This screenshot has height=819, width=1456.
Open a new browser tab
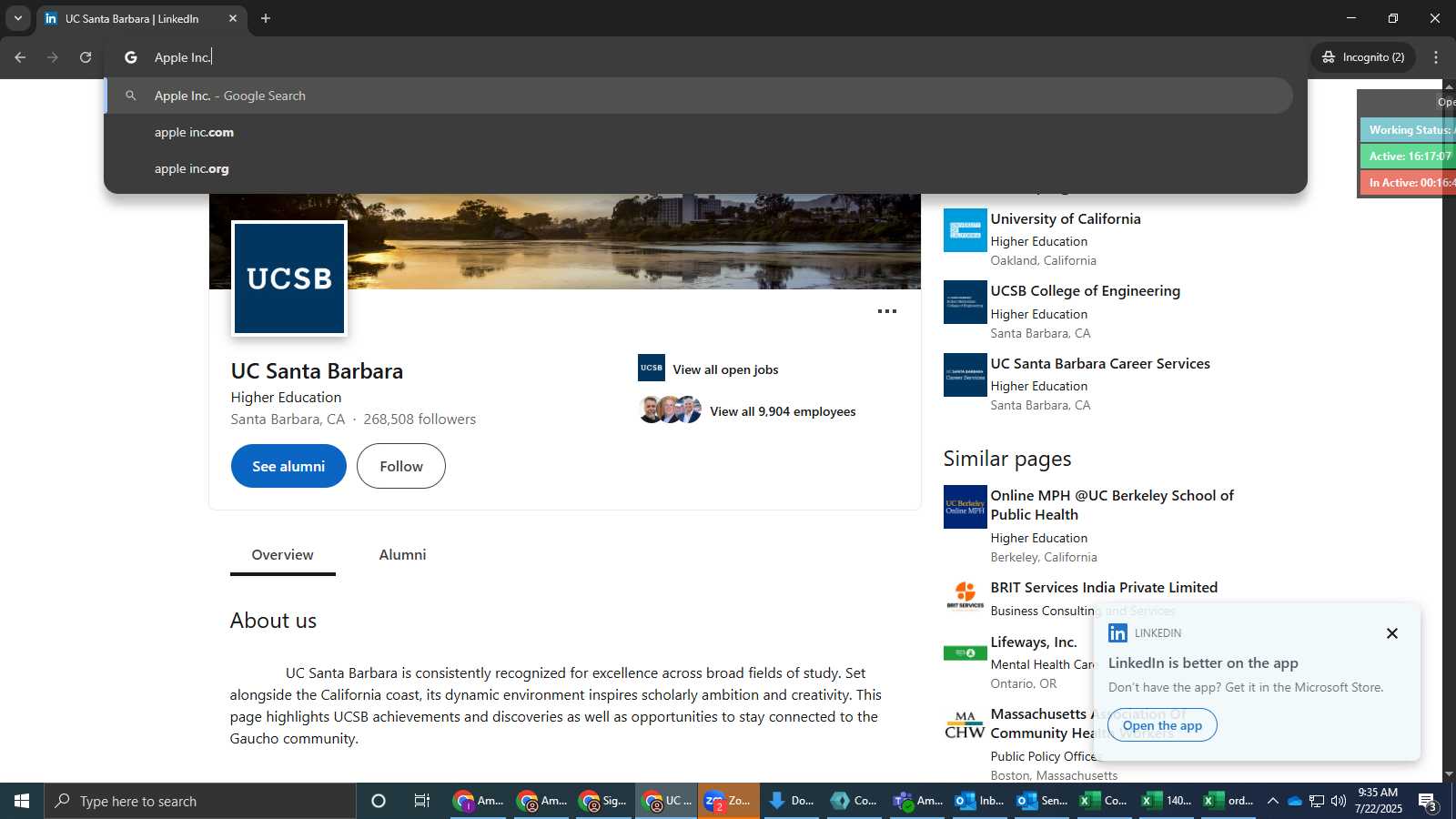pos(266,18)
